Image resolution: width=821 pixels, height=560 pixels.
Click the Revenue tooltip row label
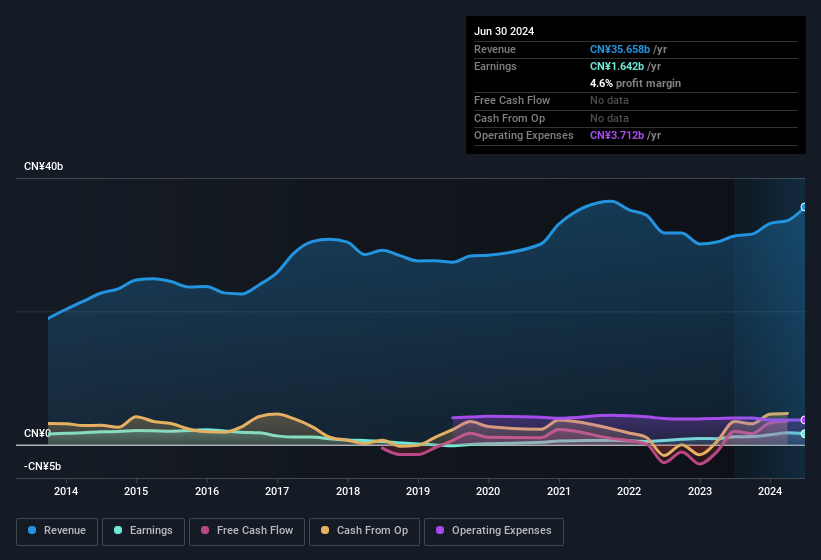494,49
